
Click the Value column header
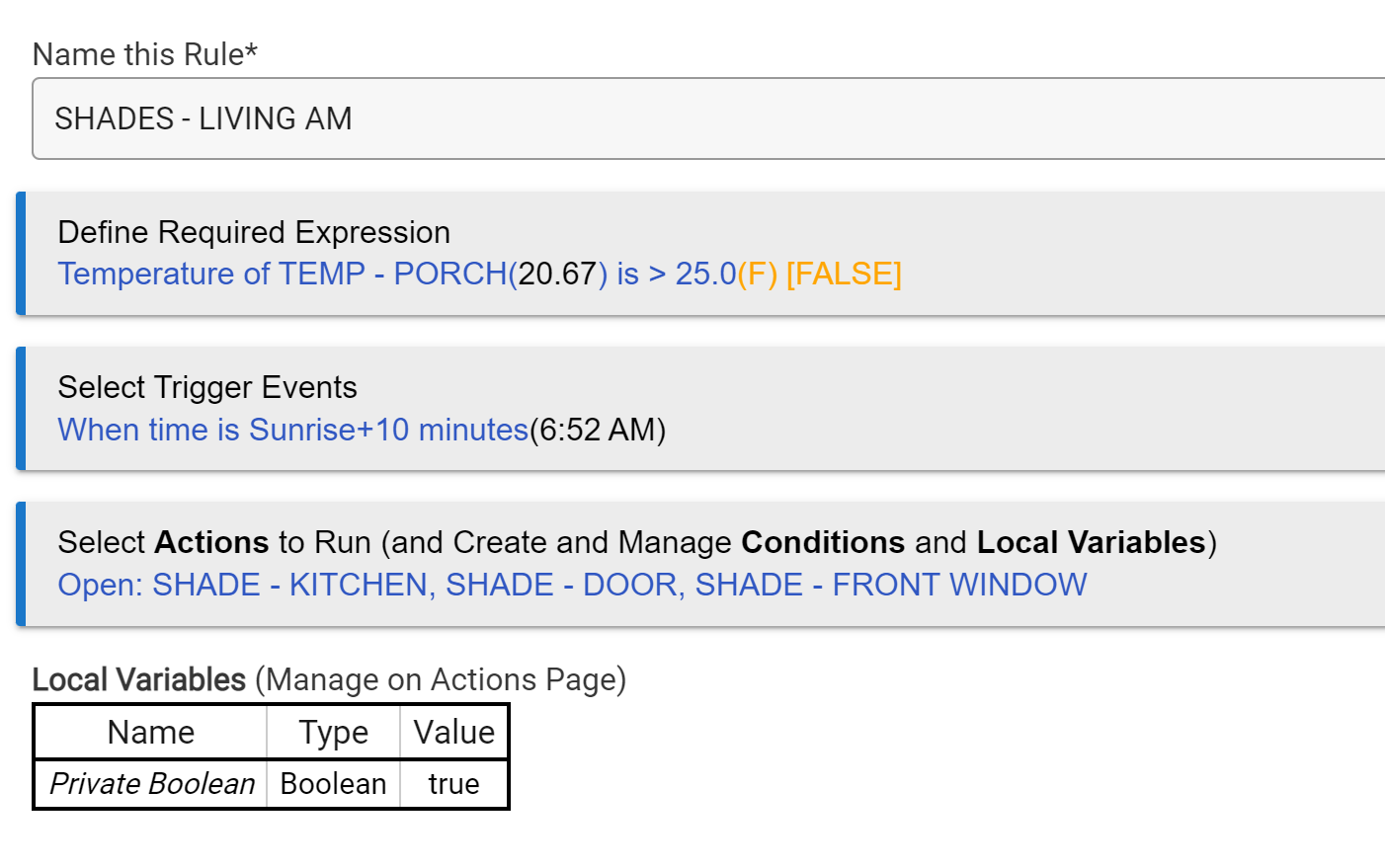pyautogui.click(x=453, y=733)
